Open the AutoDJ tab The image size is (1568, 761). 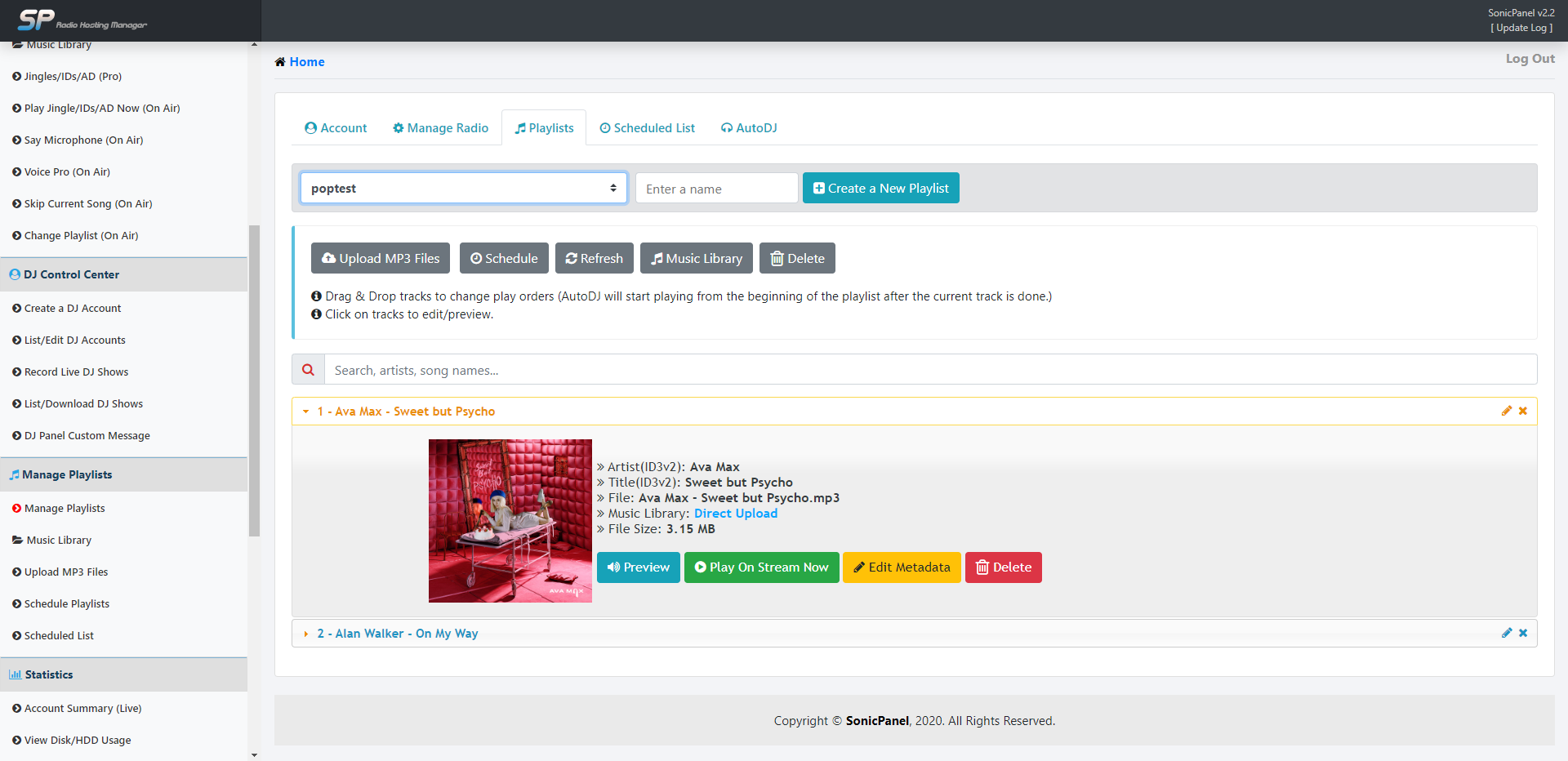pyautogui.click(x=749, y=128)
